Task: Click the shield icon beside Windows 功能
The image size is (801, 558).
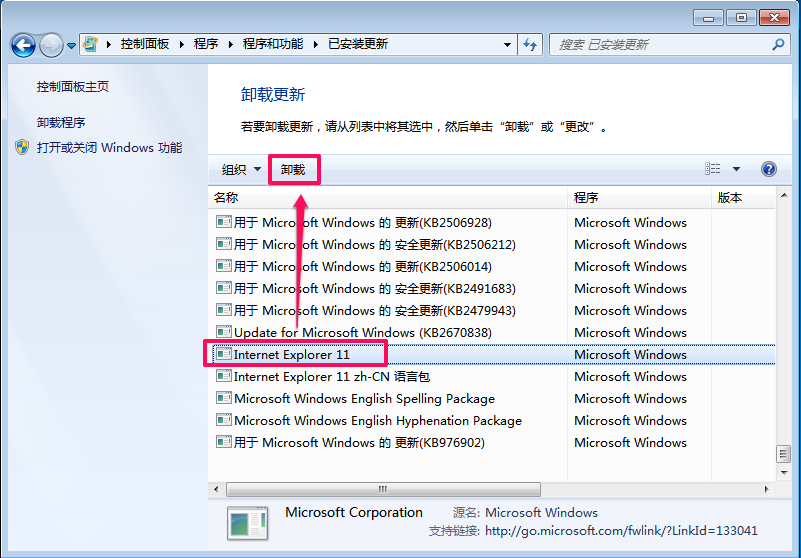Action: (x=22, y=148)
